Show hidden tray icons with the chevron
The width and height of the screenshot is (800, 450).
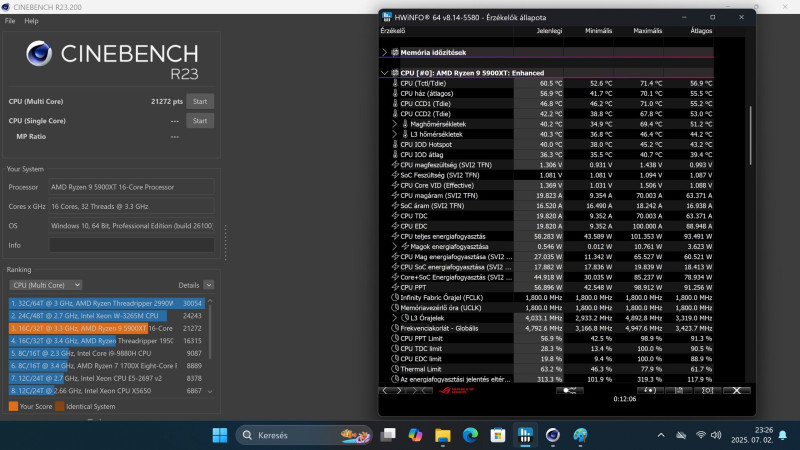(x=661, y=435)
